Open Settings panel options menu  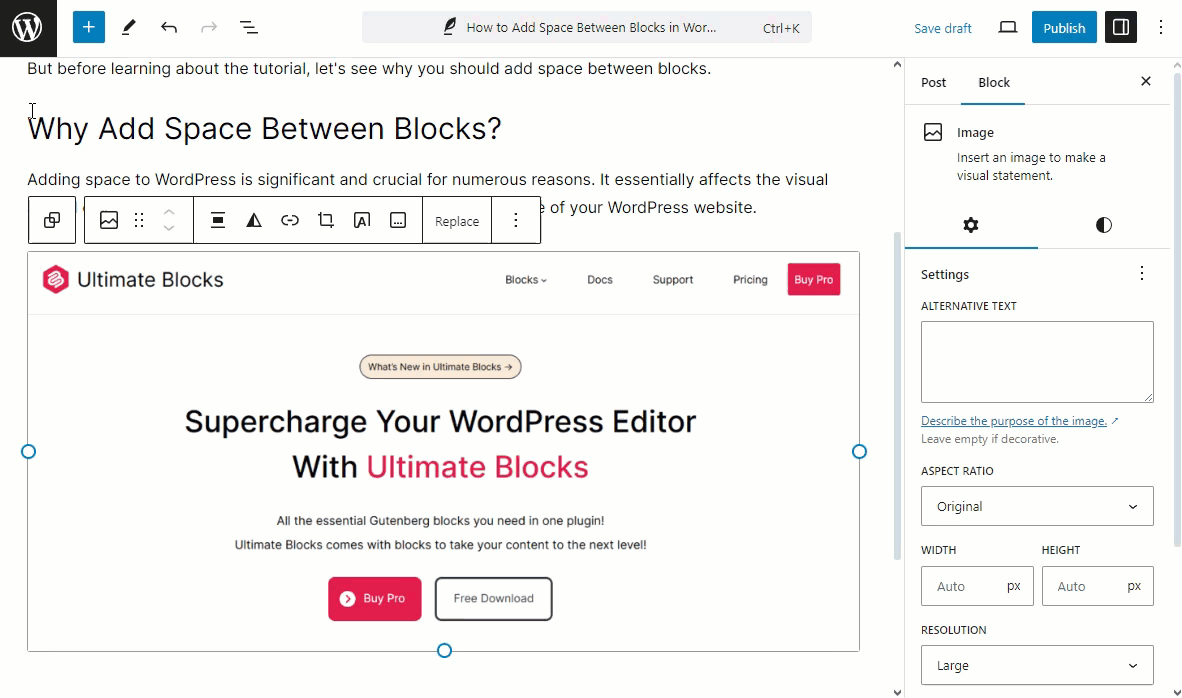click(x=1142, y=274)
